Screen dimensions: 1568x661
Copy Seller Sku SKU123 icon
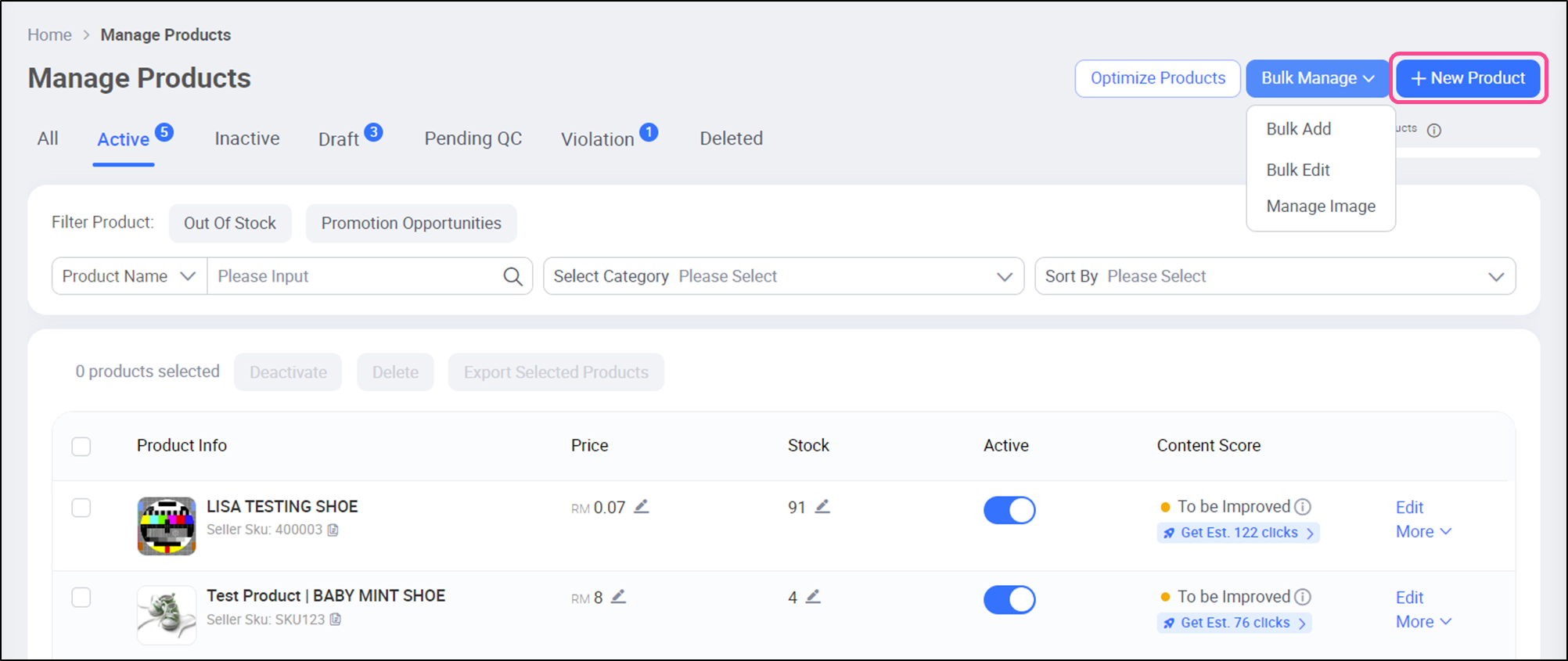[336, 620]
